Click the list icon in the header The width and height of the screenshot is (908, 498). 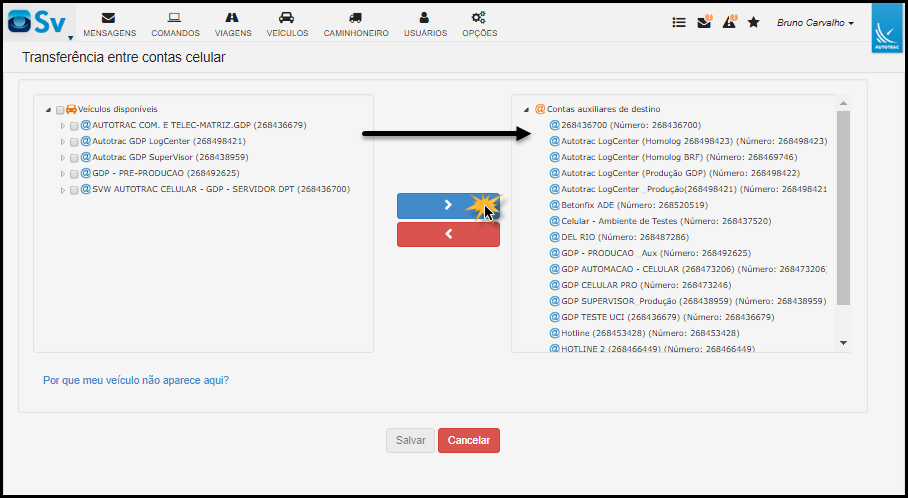click(679, 23)
